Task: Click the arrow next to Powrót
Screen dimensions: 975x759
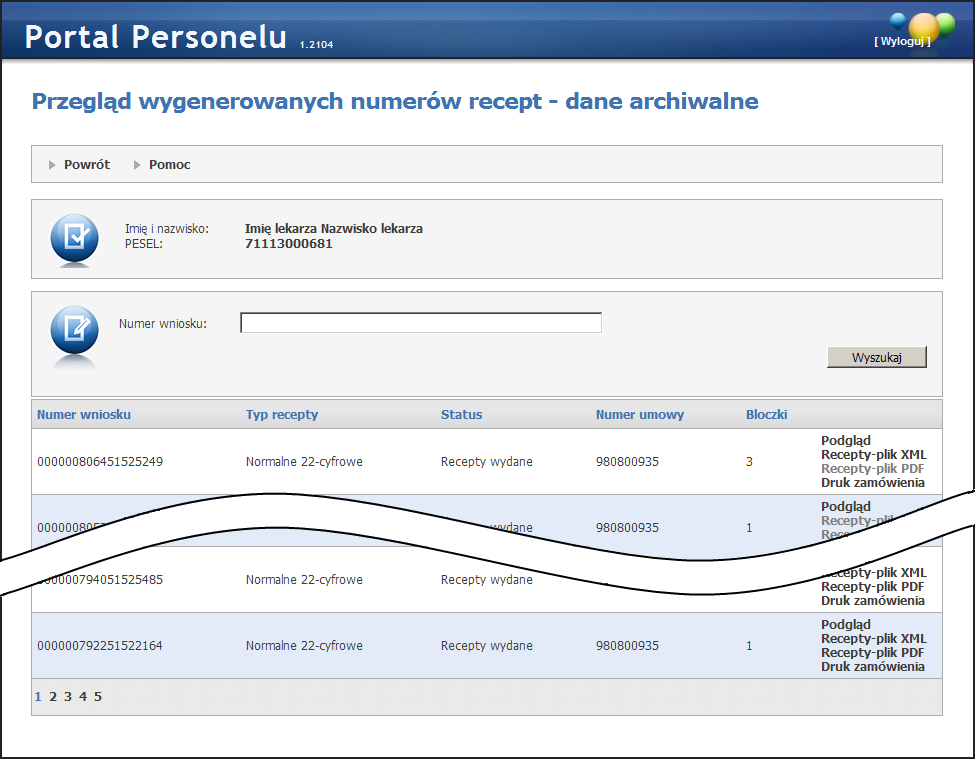Action: coord(52,165)
